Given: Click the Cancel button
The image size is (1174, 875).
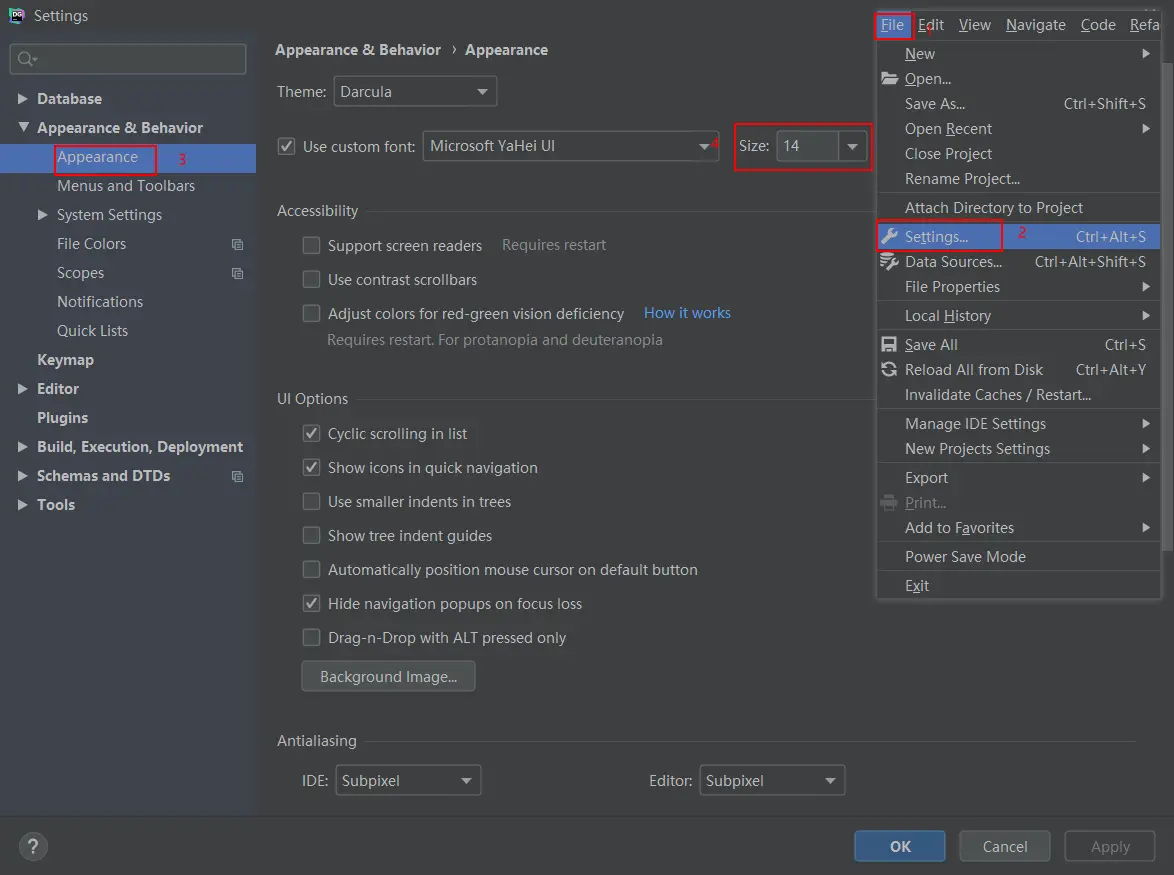Looking at the screenshot, I should tap(1005, 847).
